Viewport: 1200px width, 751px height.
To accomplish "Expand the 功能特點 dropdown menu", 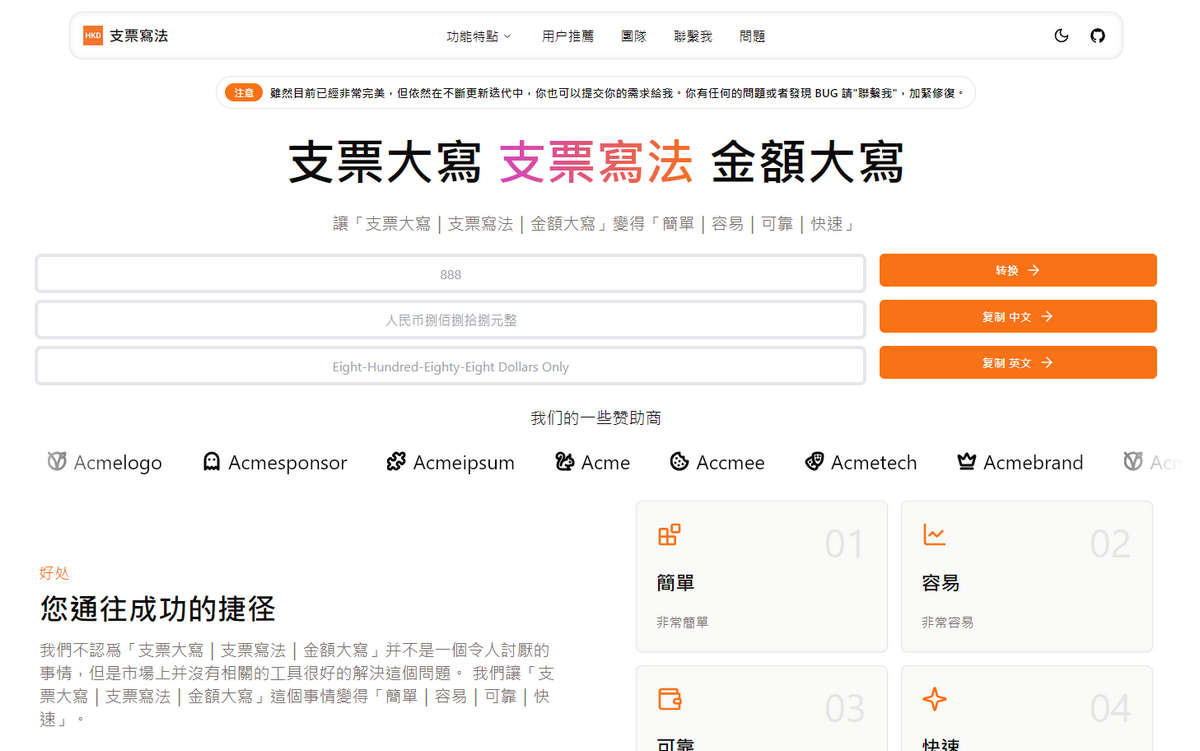I will click(x=479, y=36).
